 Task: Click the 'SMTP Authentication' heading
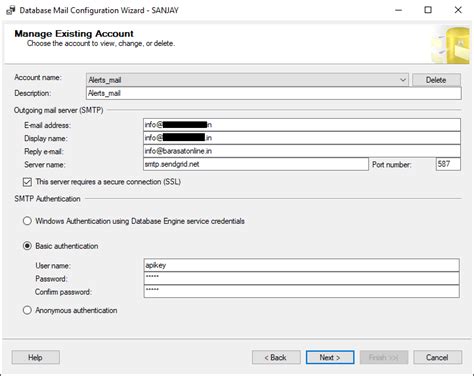point(47,199)
